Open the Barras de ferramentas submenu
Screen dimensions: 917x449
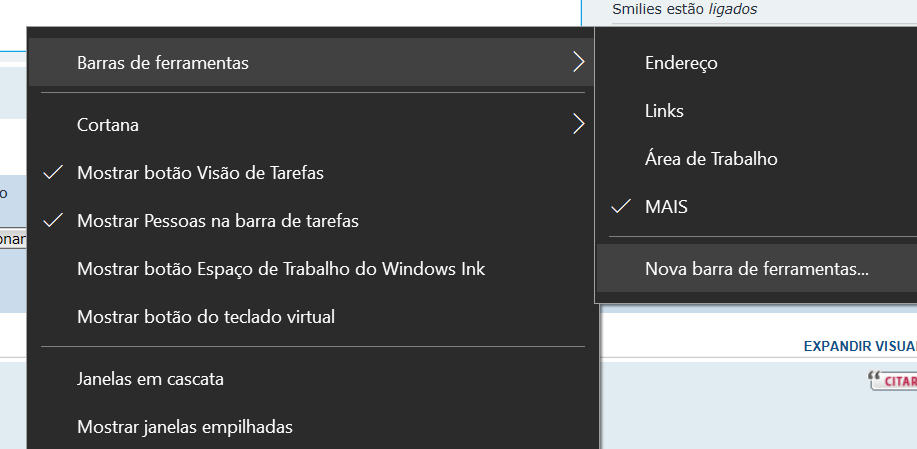pyautogui.click(x=163, y=63)
